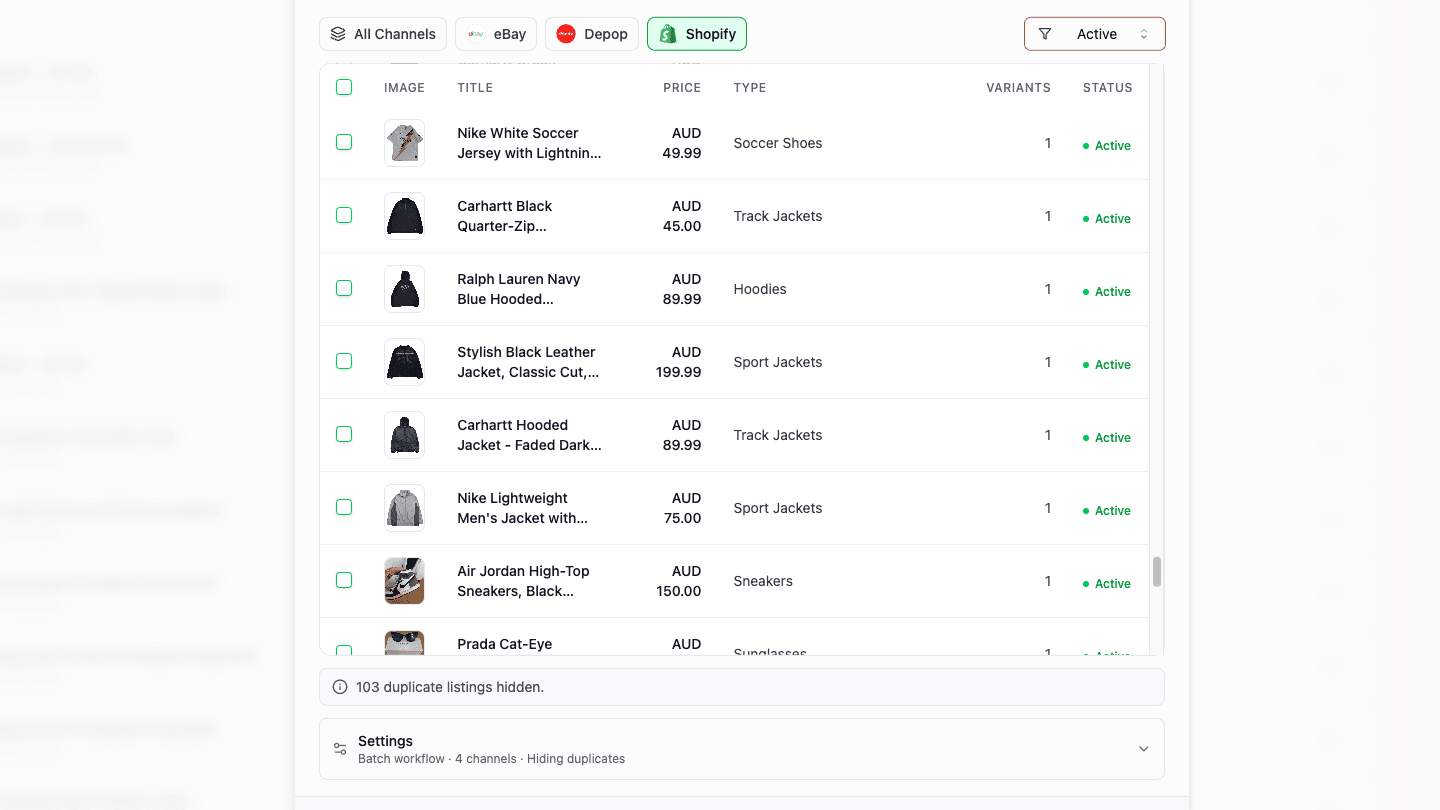Tick the select-all checkbox in table header
The image size is (1440, 810).
coord(344,87)
